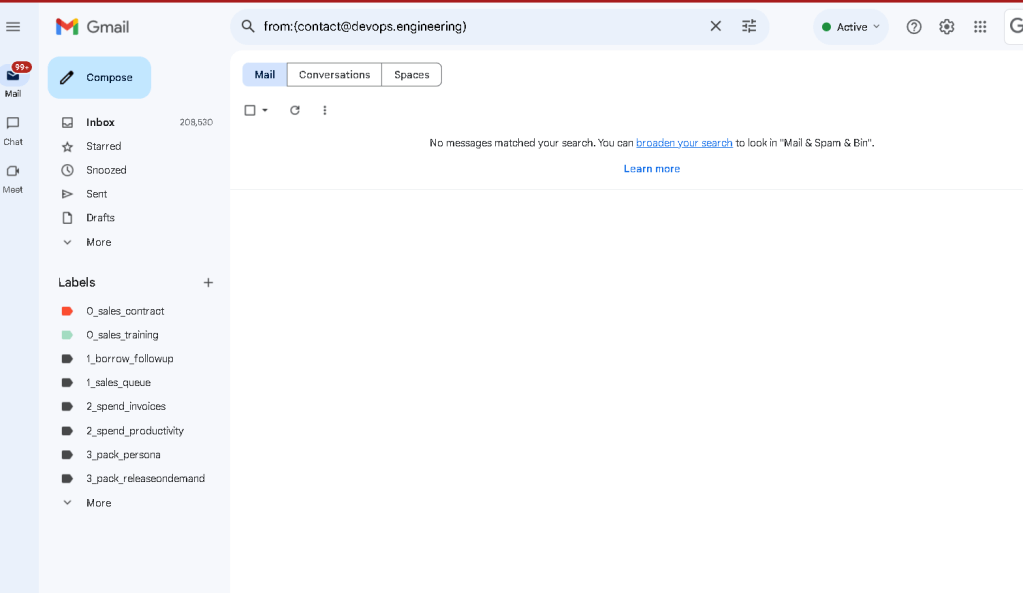Click the 2_spend_invoices label tag icon
The height and width of the screenshot is (593, 1023).
click(67, 406)
